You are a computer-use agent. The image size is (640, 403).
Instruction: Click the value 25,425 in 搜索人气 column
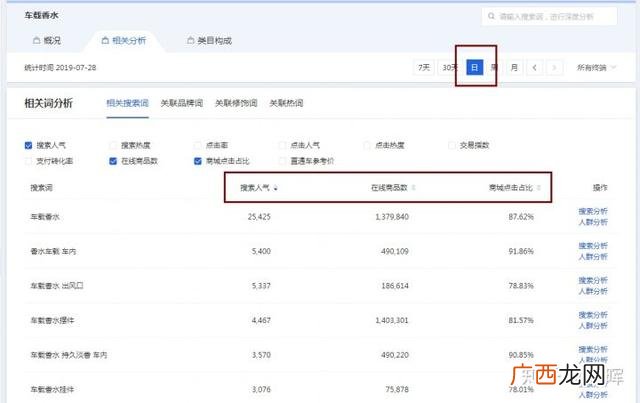(x=259, y=217)
